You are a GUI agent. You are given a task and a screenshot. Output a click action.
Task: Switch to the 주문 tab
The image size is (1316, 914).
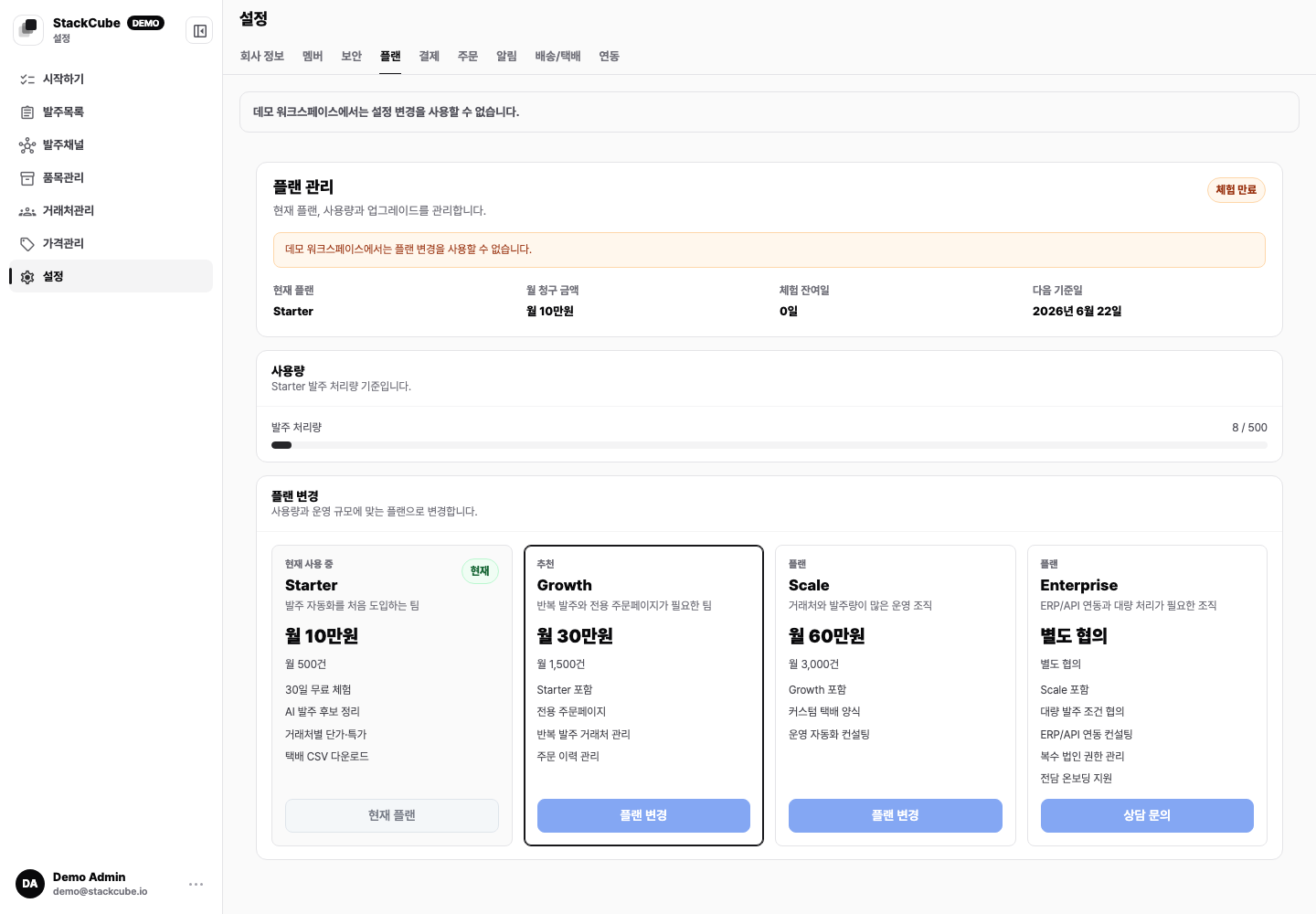click(468, 57)
